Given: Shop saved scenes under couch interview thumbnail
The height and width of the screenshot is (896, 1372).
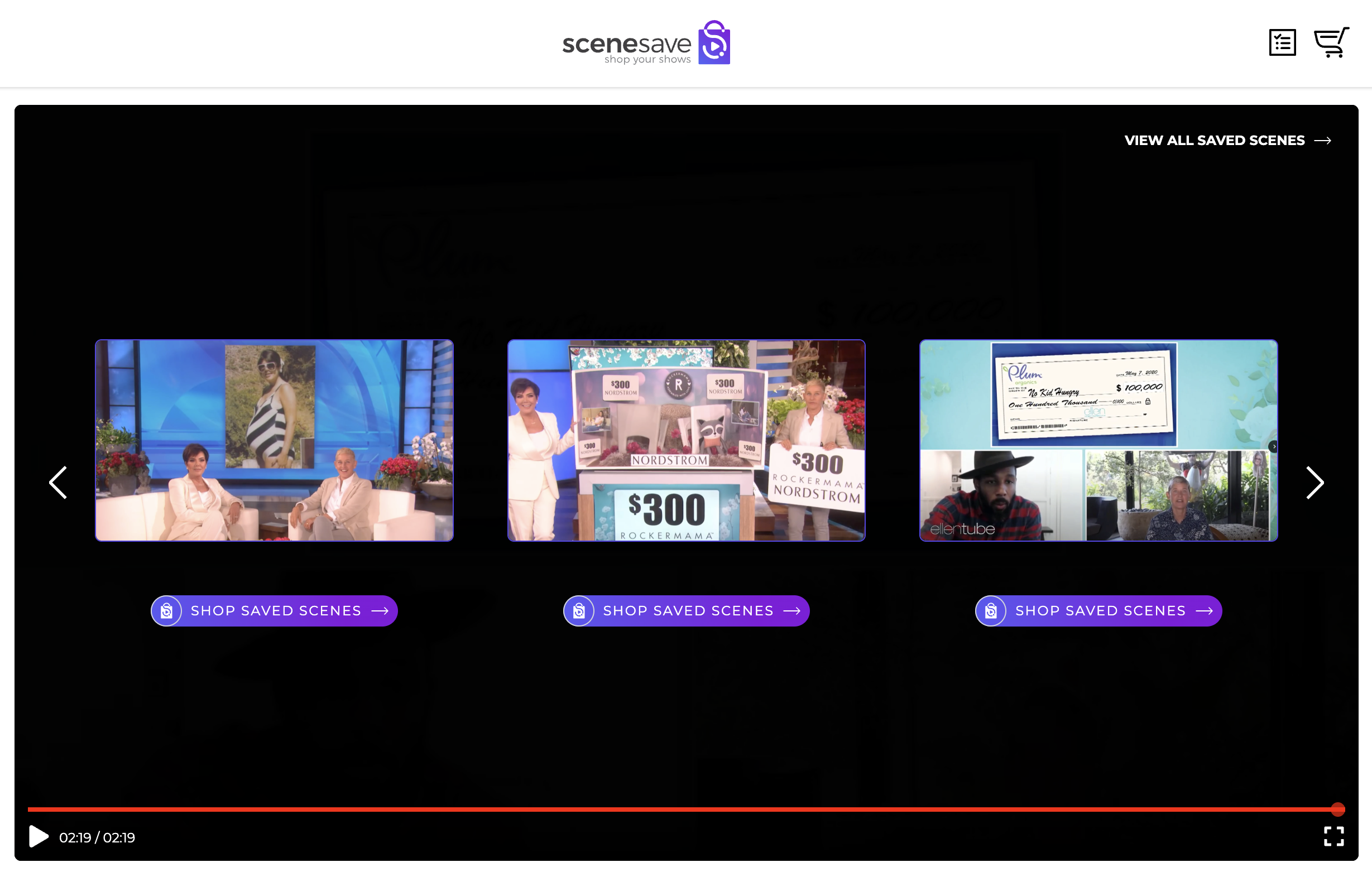Looking at the screenshot, I should coord(276,611).
